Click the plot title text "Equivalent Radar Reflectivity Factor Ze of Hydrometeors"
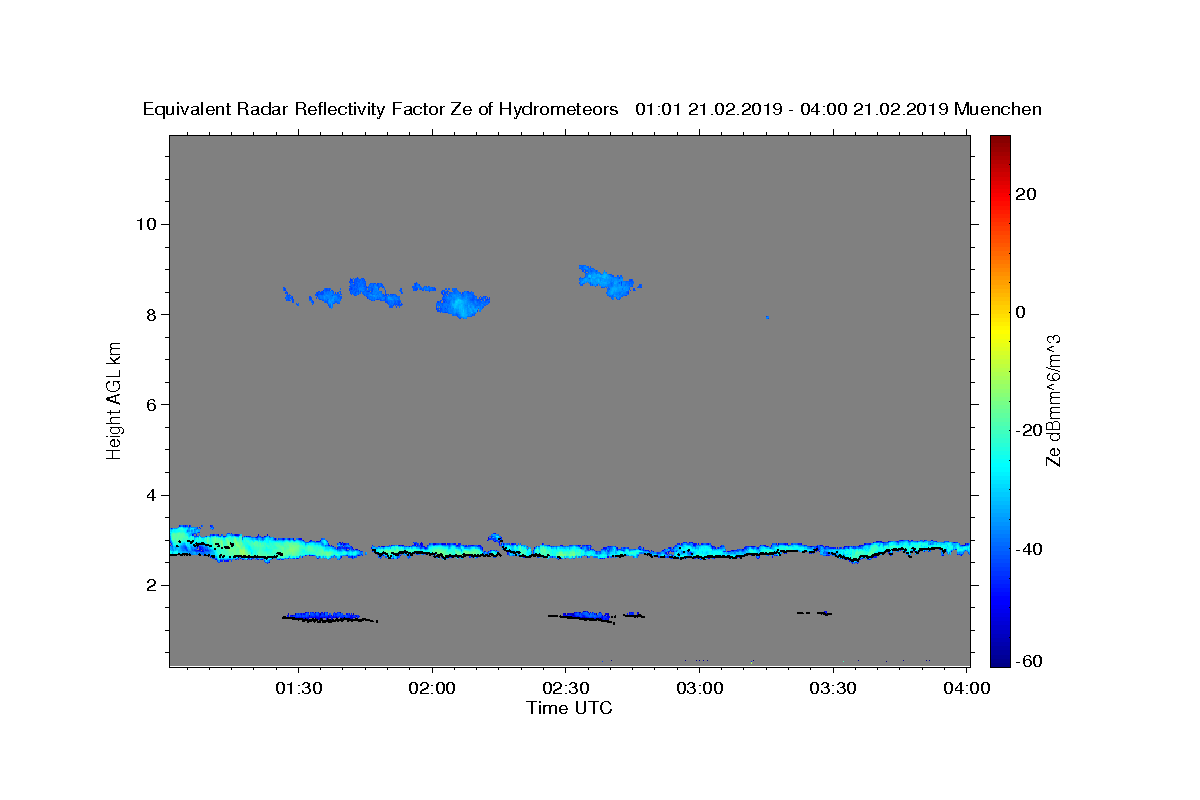The height and width of the screenshot is (800, 1200). point(381,110)
